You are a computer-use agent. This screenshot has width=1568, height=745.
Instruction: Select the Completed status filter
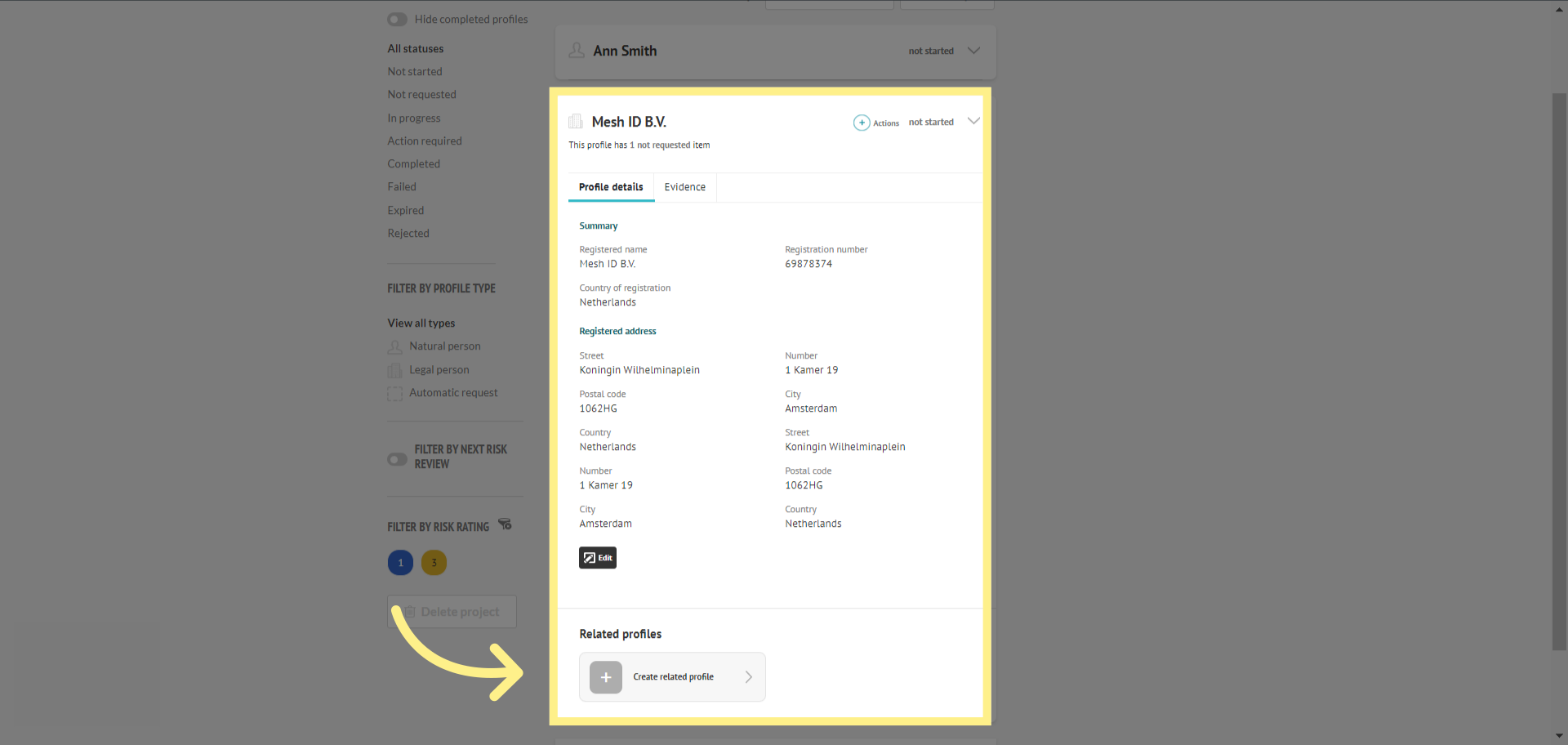coord(413,163)
